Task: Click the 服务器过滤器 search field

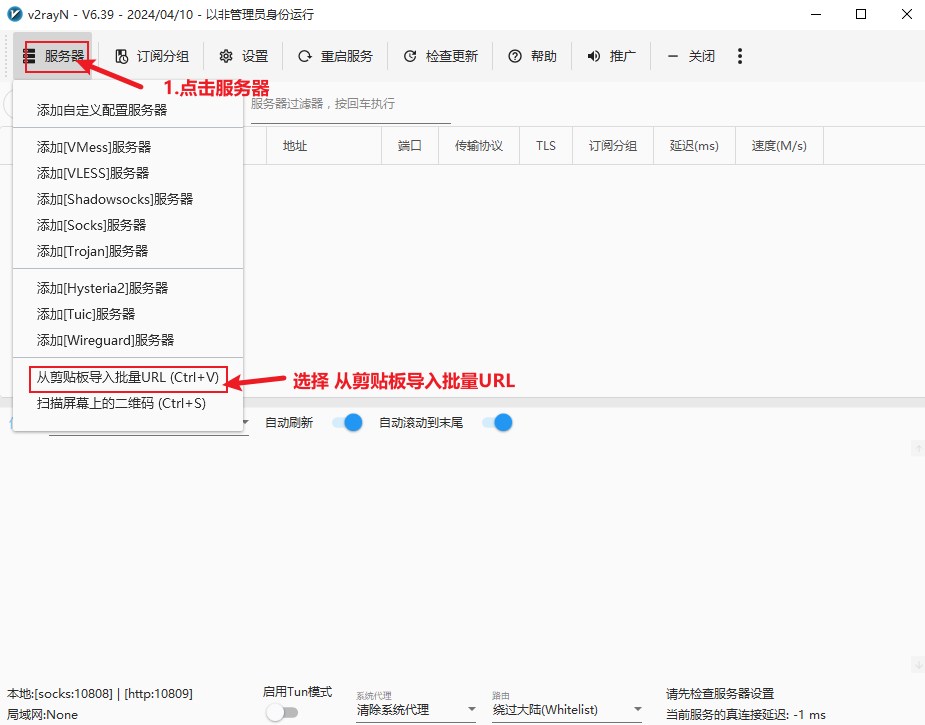Action: [350, 104]
